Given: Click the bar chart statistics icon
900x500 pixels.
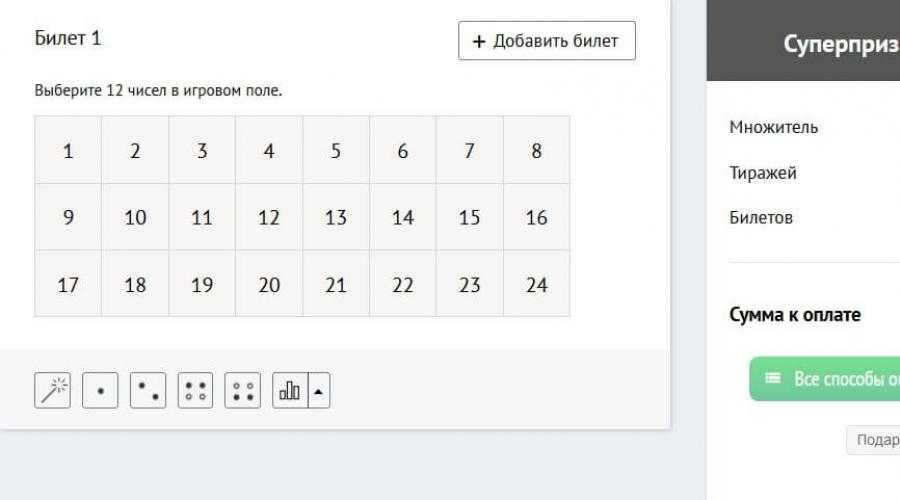Looking at the screenshot, I should (290, 390).
